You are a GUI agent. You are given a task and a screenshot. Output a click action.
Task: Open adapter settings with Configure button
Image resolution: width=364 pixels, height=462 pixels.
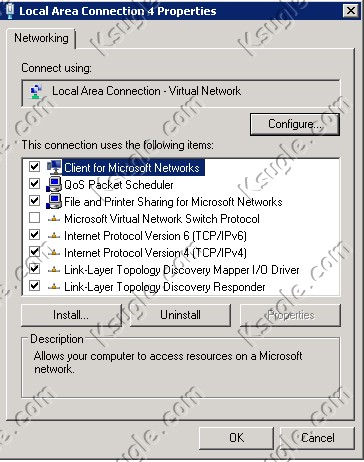295,124
